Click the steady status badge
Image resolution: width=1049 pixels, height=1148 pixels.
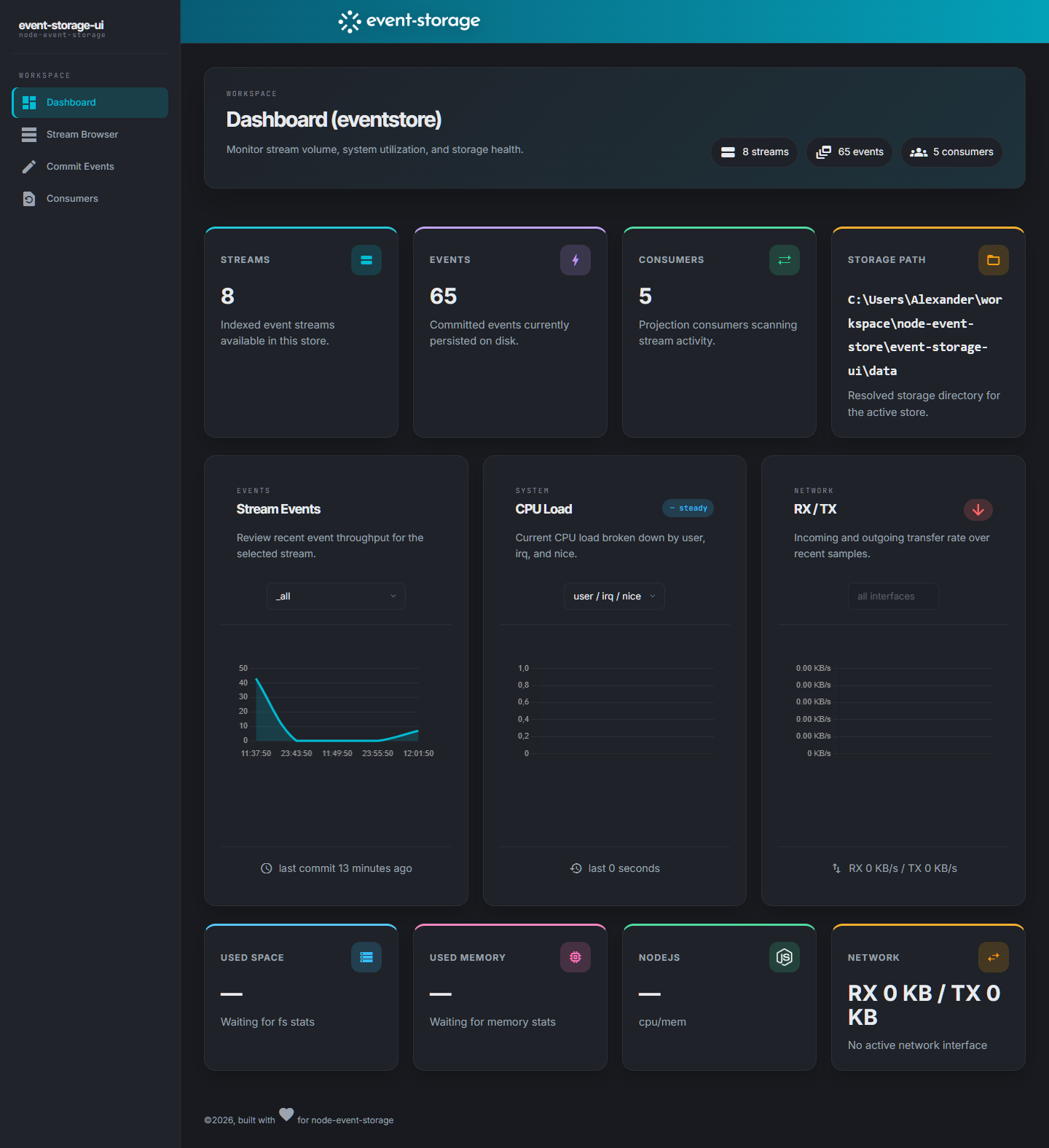tap(688, 508)
